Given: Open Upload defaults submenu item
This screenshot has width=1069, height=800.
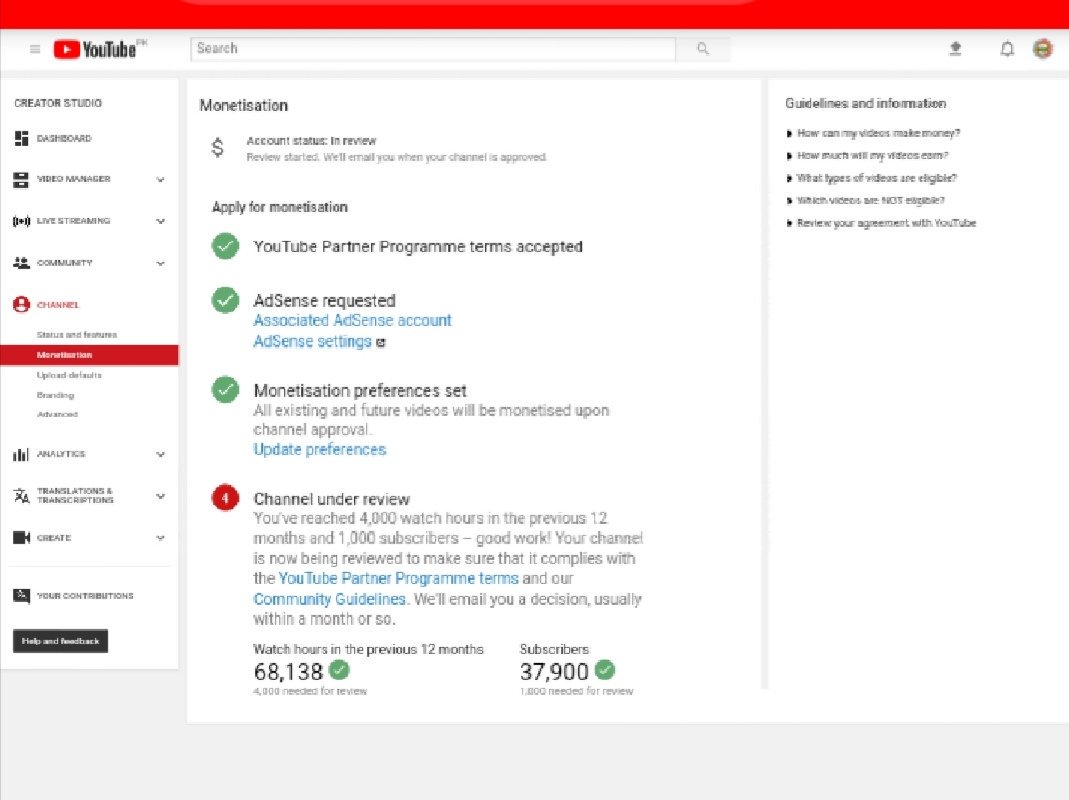Looking at the screenshot, I should (x=69, y=375).
